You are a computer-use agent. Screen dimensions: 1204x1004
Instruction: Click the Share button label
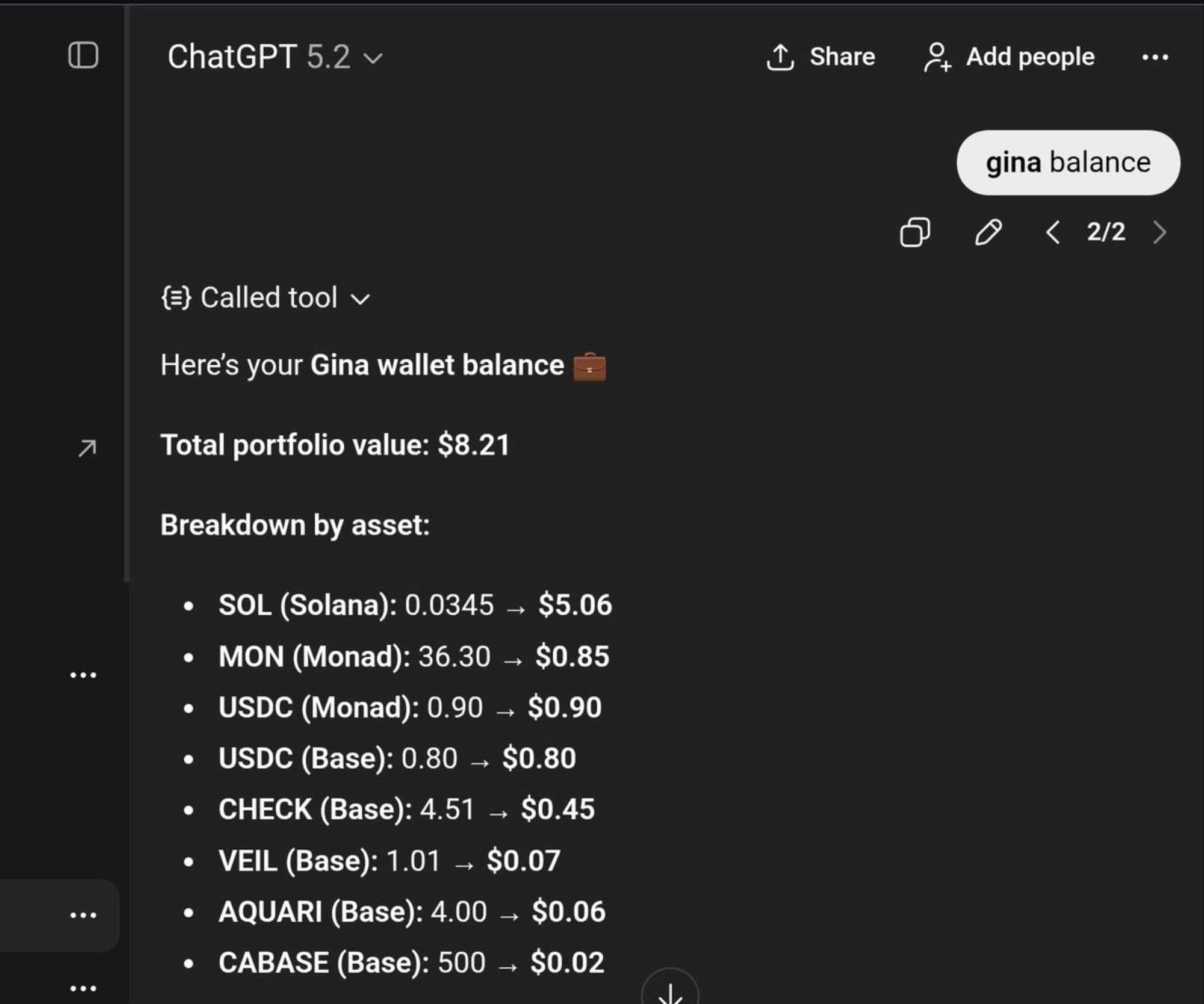pos(842,57)
